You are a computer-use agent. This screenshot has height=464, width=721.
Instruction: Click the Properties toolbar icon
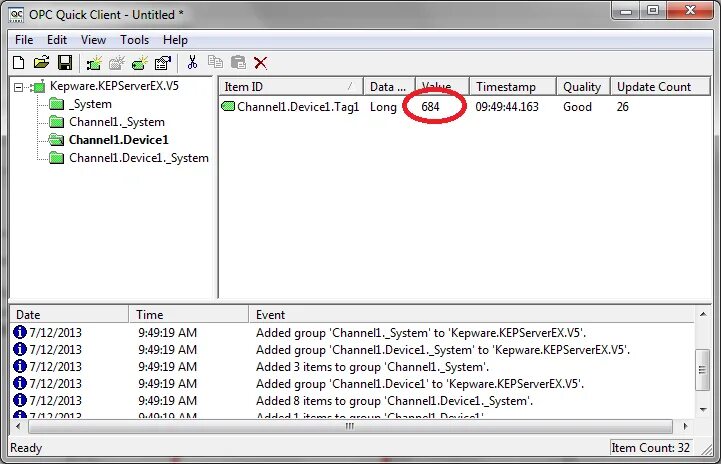[x=162, y=63]
